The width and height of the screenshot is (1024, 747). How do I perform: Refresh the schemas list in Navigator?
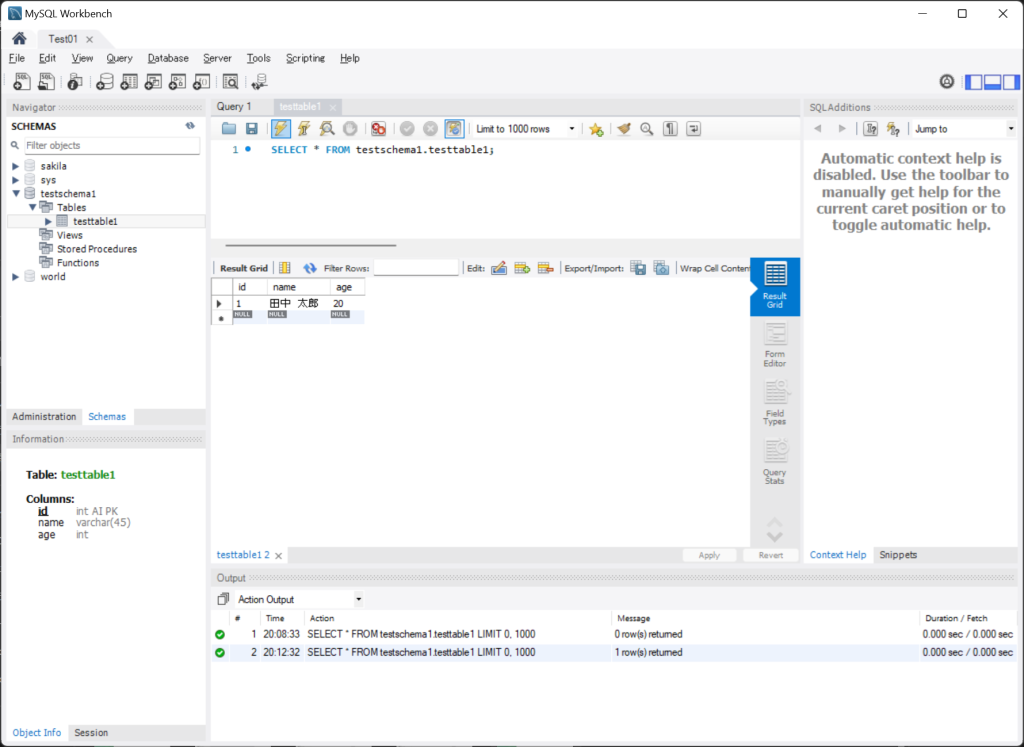[190, 126]
